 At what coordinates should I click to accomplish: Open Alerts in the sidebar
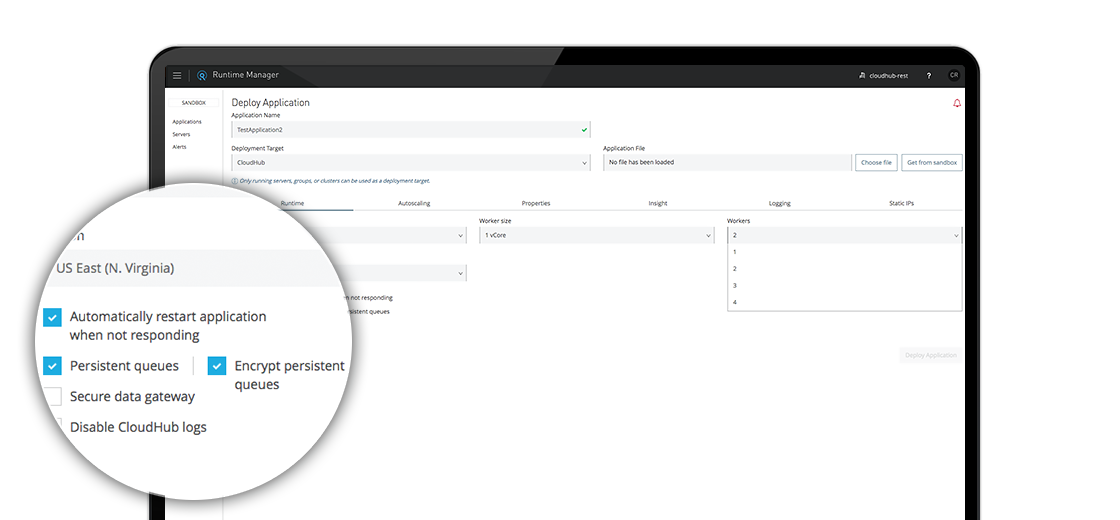point(179,147)
